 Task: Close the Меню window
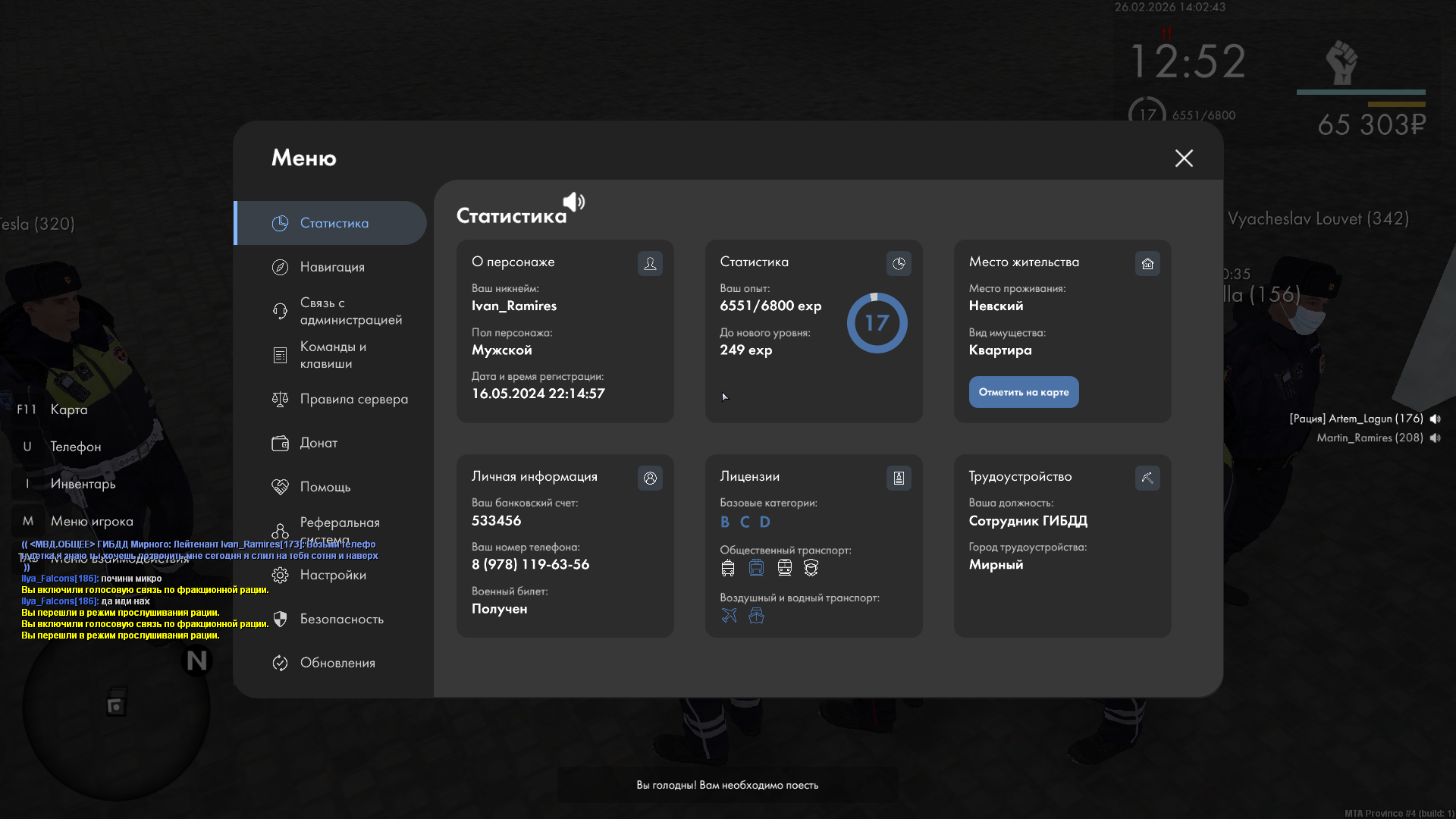[1184, 158]
